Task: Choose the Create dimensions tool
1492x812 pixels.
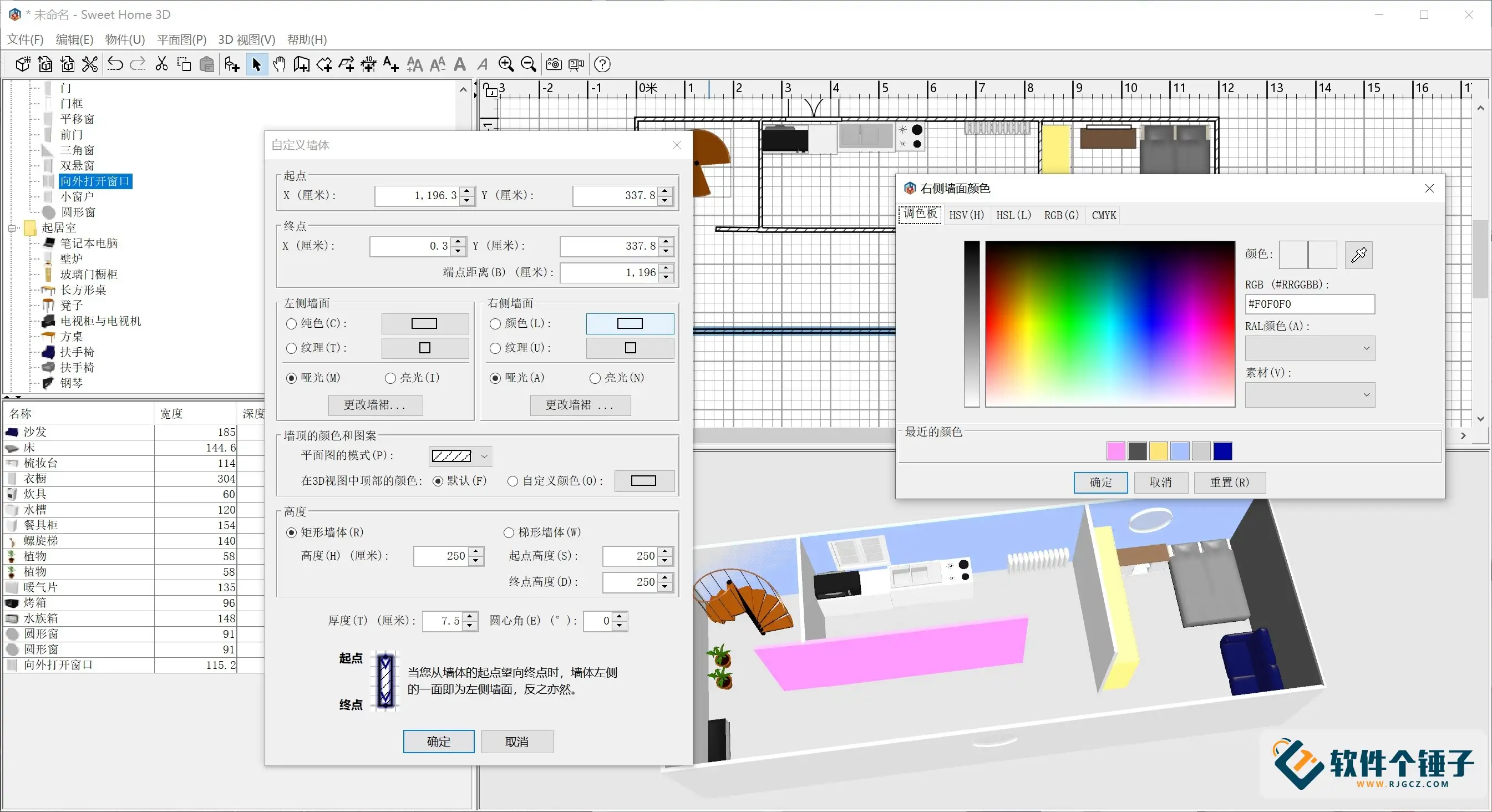Action: (x=368, y=64)
